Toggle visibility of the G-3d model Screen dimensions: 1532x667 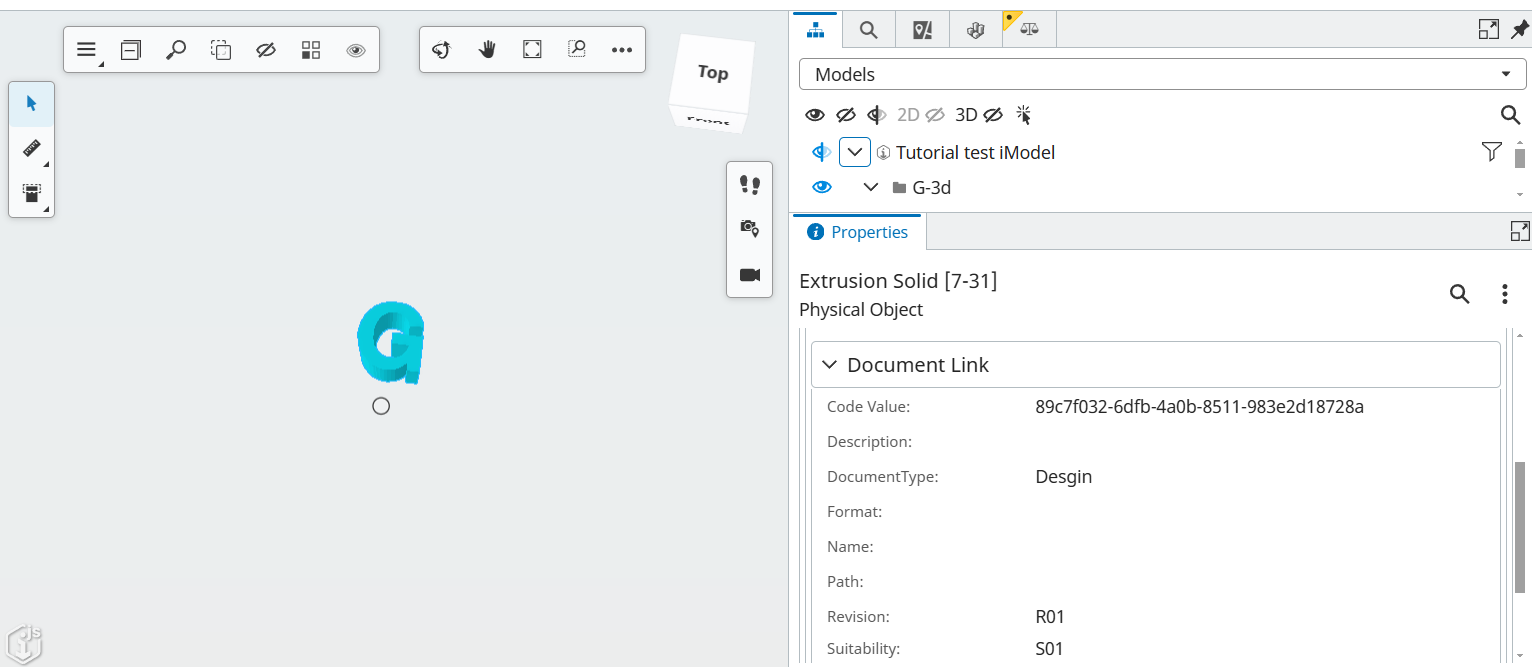(821, 187)
